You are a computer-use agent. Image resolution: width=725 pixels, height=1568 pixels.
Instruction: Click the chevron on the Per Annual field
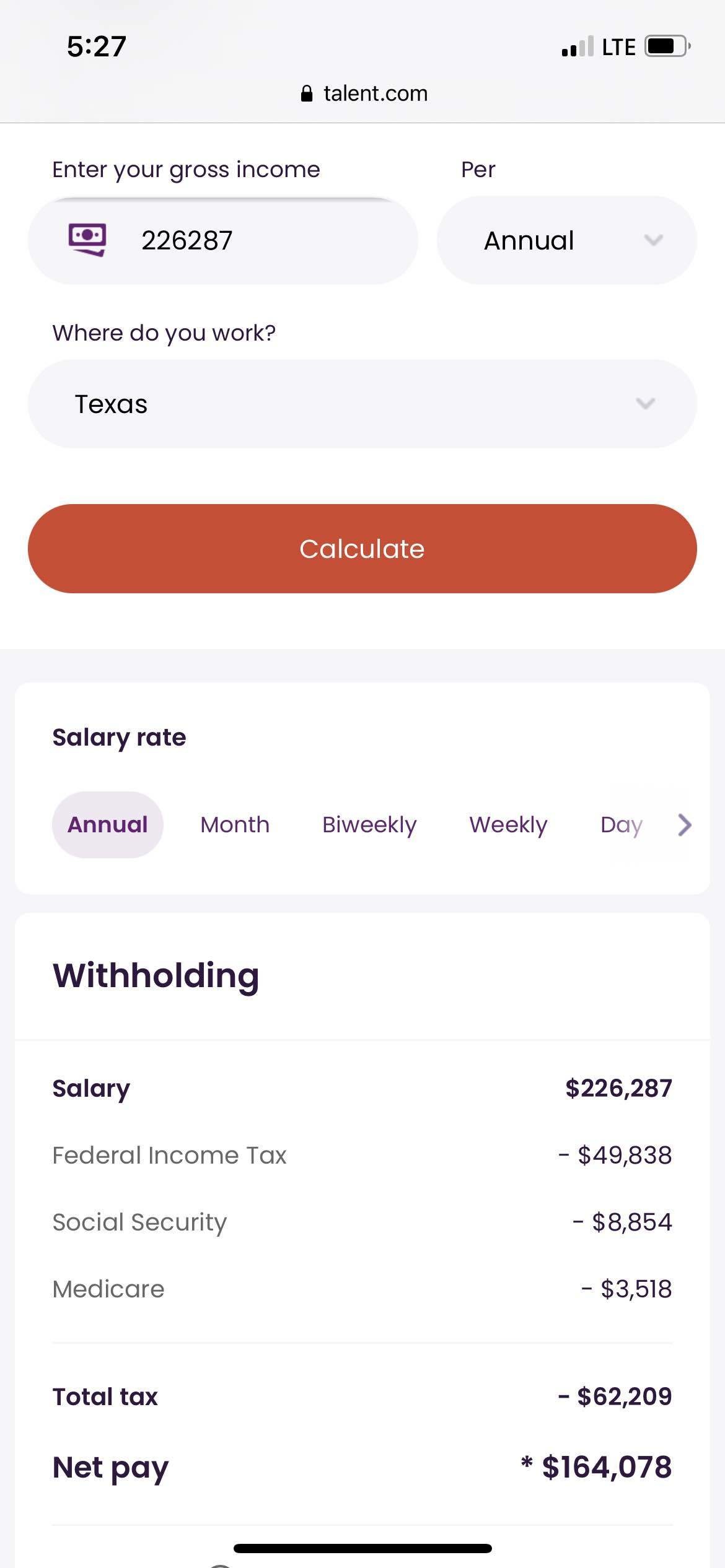(x=655, y=241)
